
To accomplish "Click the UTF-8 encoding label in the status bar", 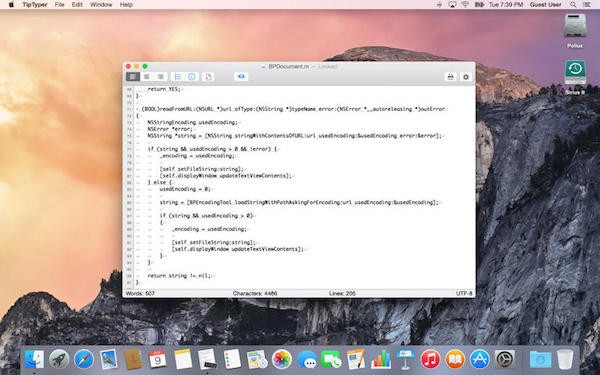I will 464,293.
